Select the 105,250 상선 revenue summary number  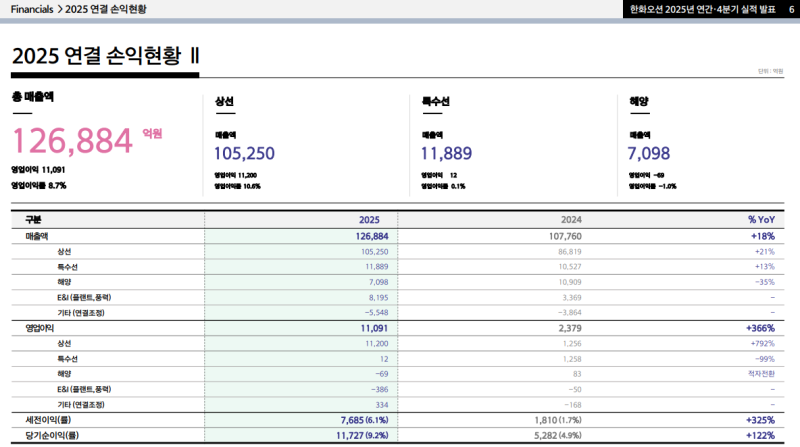244,153
